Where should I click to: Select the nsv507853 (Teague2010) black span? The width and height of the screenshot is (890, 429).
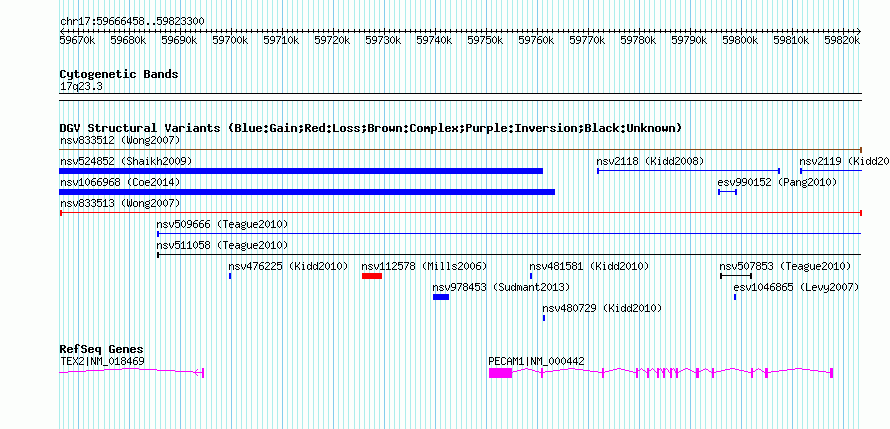point(736,276)
